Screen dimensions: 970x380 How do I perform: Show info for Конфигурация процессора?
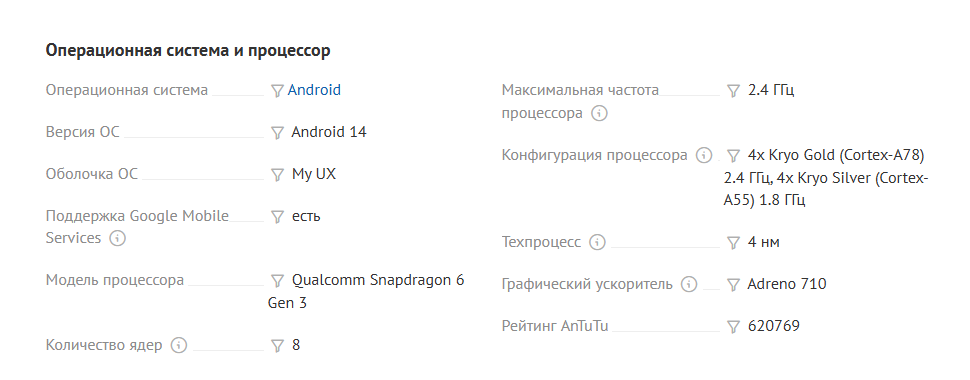click(704, 155)
